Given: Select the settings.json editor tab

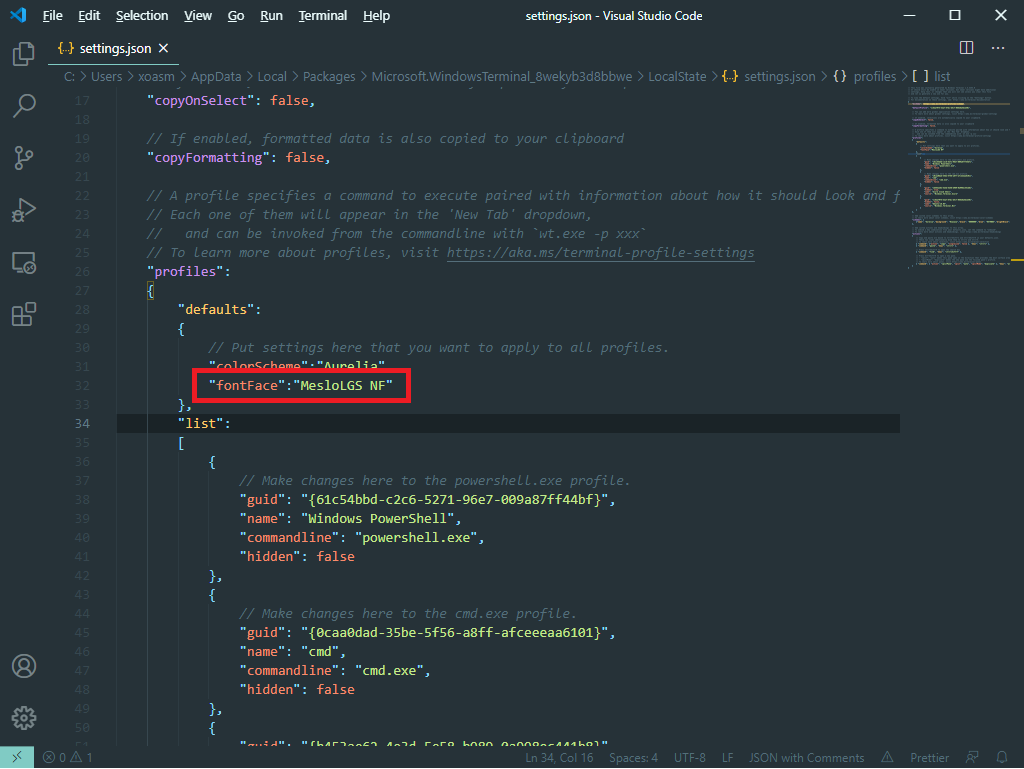Looking at the screenshot, I should coord(113,48).
